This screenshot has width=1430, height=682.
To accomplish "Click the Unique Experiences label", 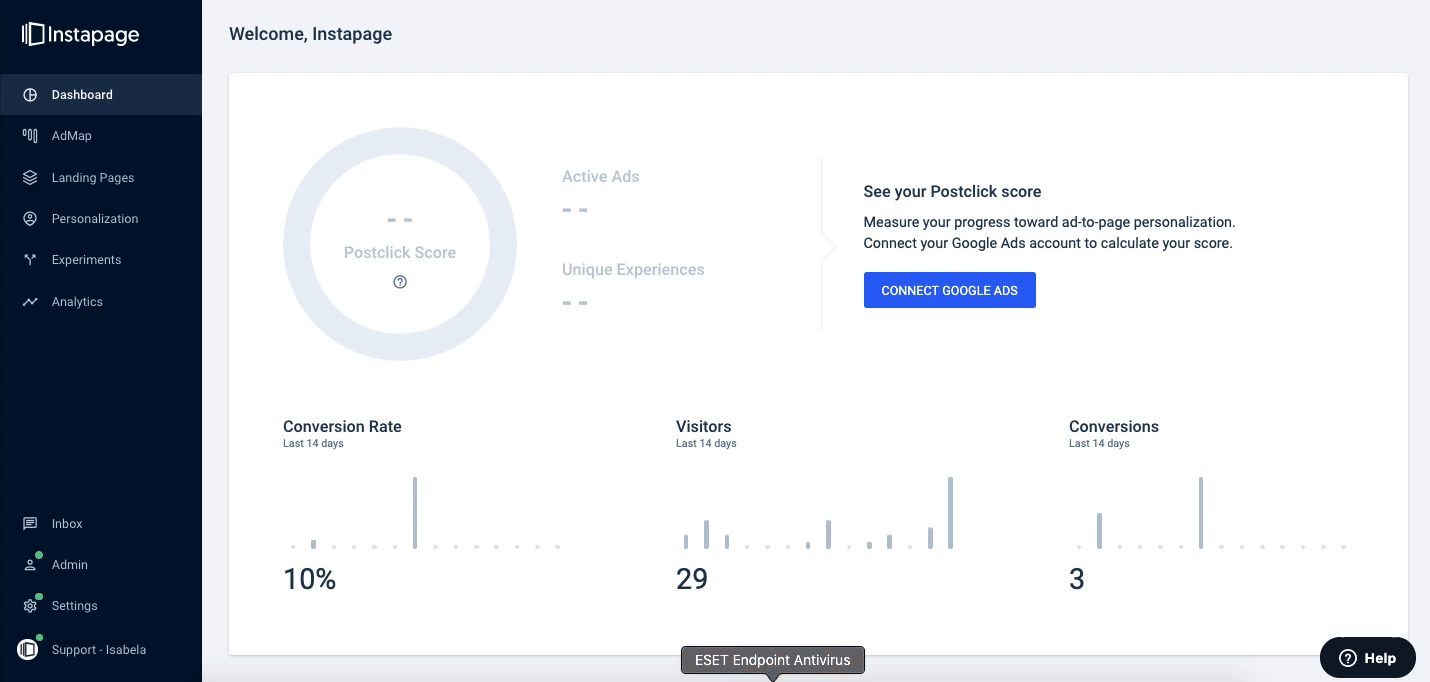I will [633, 269].
